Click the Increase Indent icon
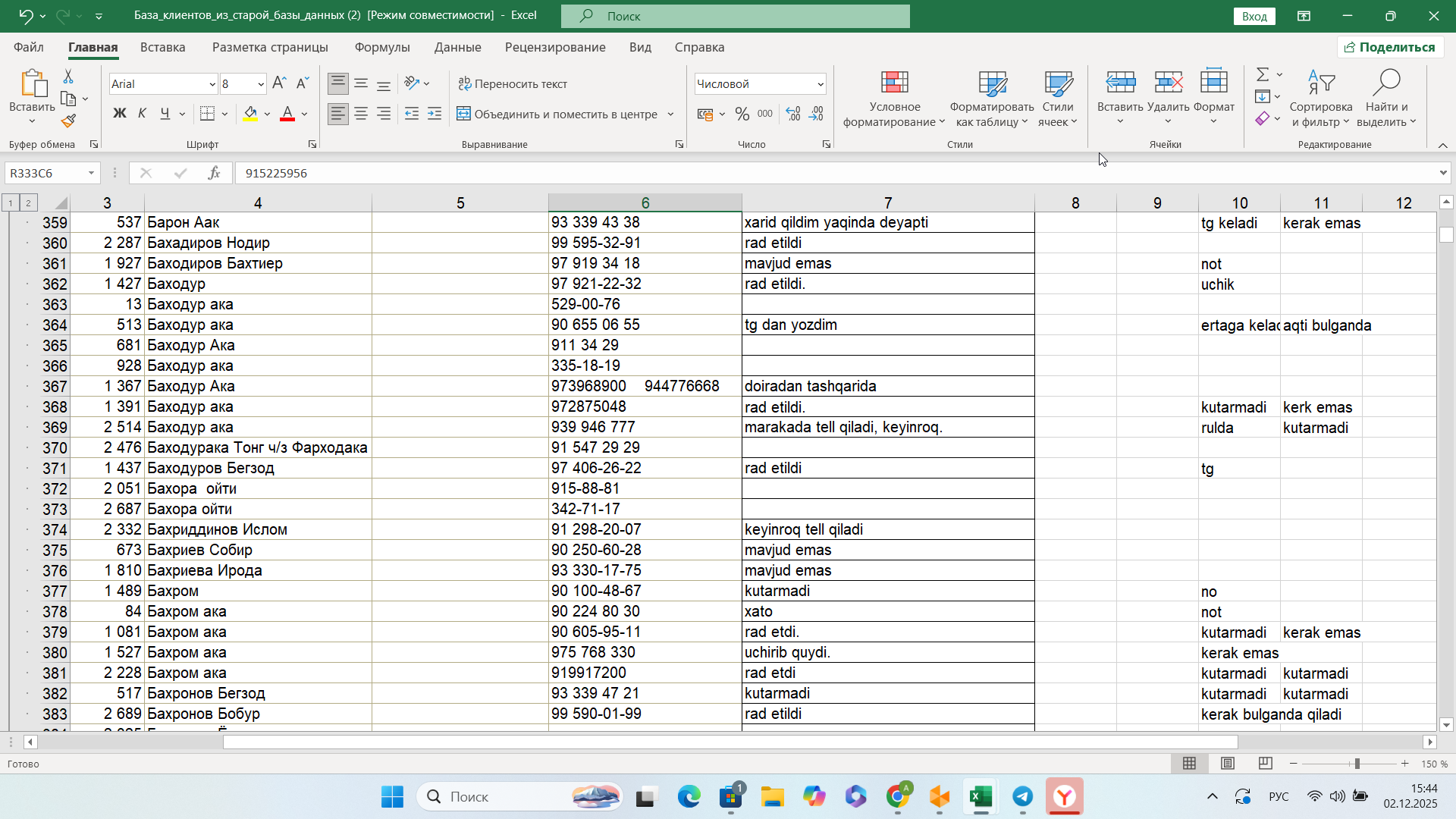Image resolution: width=1456 pixels, height=819 pixels. point(435,114)
